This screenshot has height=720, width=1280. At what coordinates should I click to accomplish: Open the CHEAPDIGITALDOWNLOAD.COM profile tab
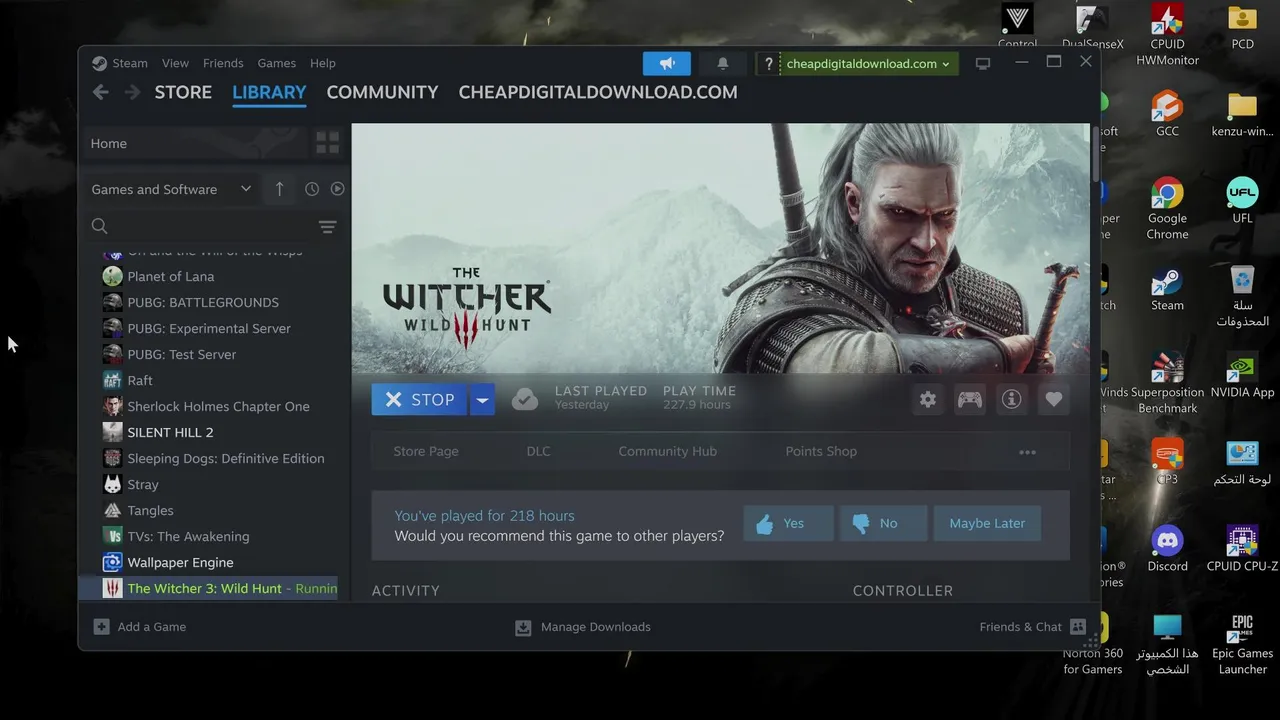click(598, 92)
